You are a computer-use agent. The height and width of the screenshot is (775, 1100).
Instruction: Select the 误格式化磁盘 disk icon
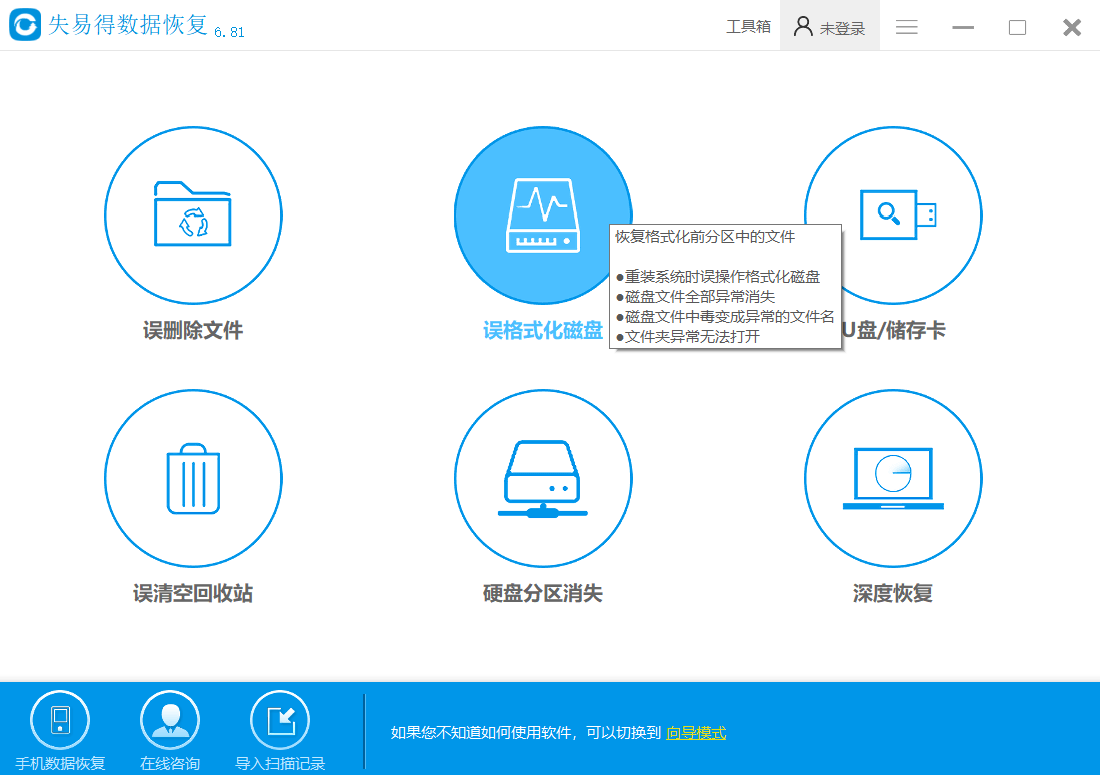tap(543, 215)
